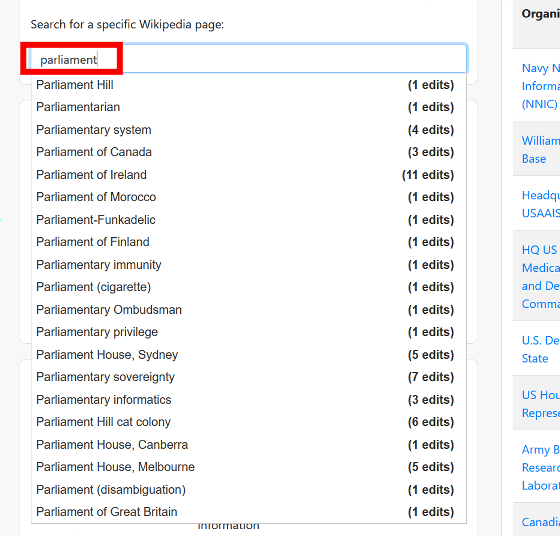The width and height of the screenshot is (560, 536).
Task: Open the US House of Representatives link
Action: pos(541,404)
